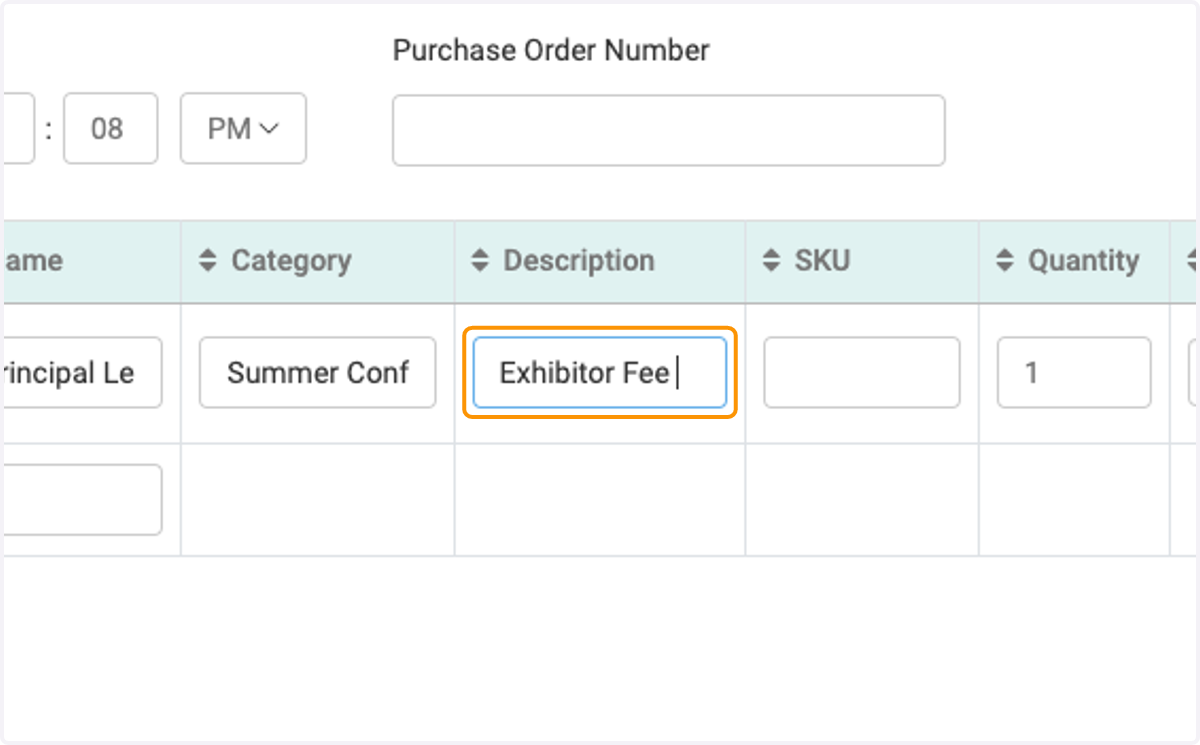Viewport: 1200px width, 745px height.
Task: Select the SKU column header text
Action: 822,261
